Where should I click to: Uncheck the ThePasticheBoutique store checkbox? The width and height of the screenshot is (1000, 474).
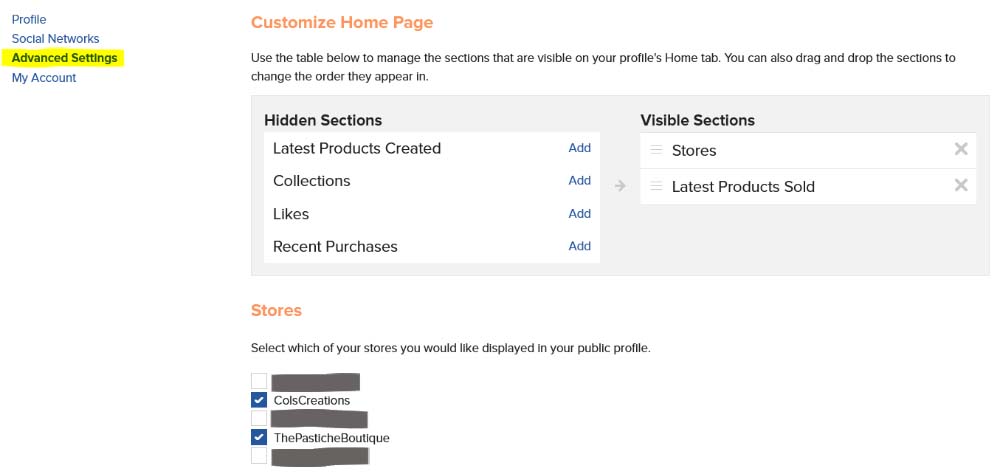pos(259,437)
